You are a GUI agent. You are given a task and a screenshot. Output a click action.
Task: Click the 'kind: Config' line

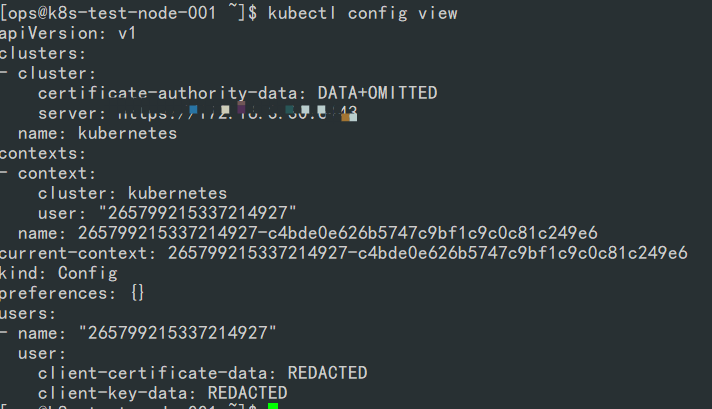pos(59,273)
